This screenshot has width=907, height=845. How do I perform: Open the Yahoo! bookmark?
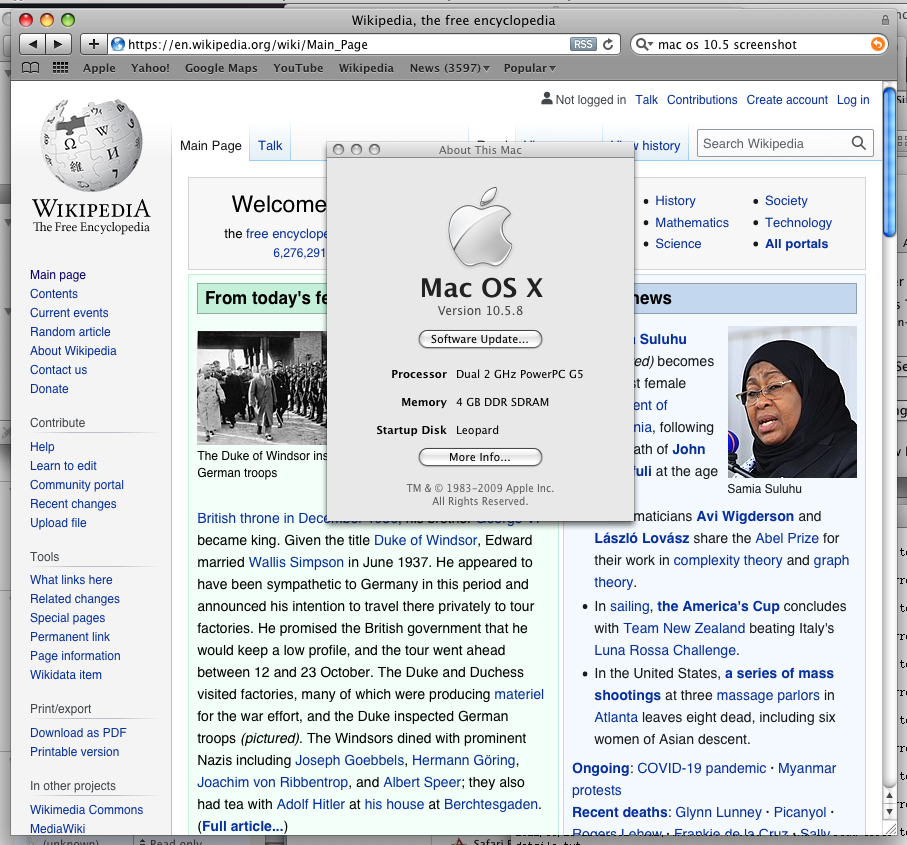click(150, 68)
